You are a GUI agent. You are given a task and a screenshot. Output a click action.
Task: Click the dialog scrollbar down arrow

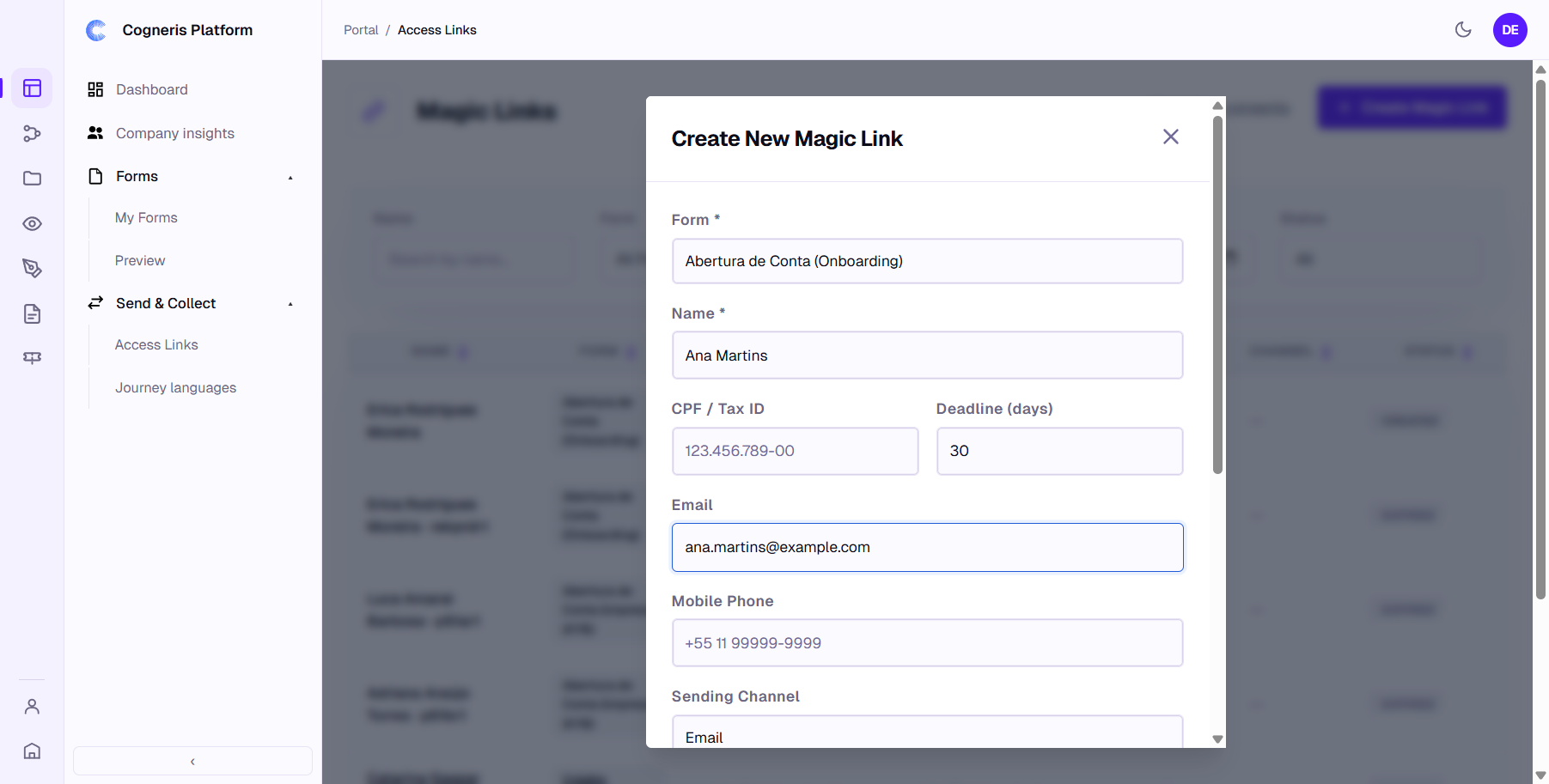[x=1217, y=739]
